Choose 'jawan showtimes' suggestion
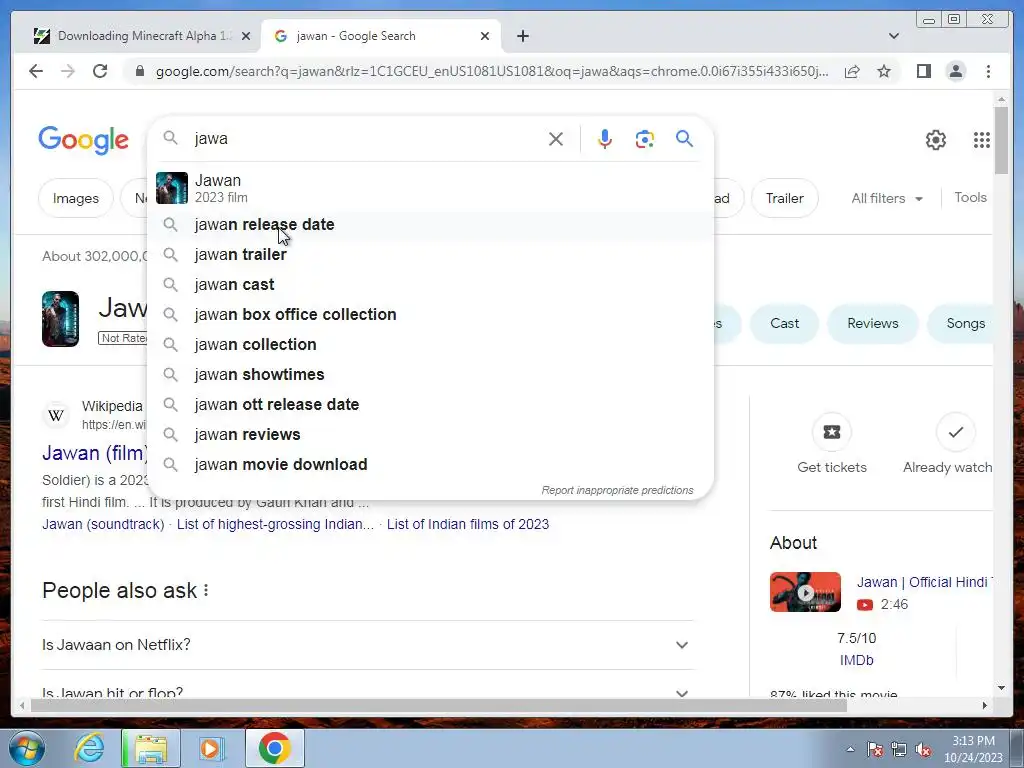This screenshot has width=1024, height=768. [x=431, y=375]
